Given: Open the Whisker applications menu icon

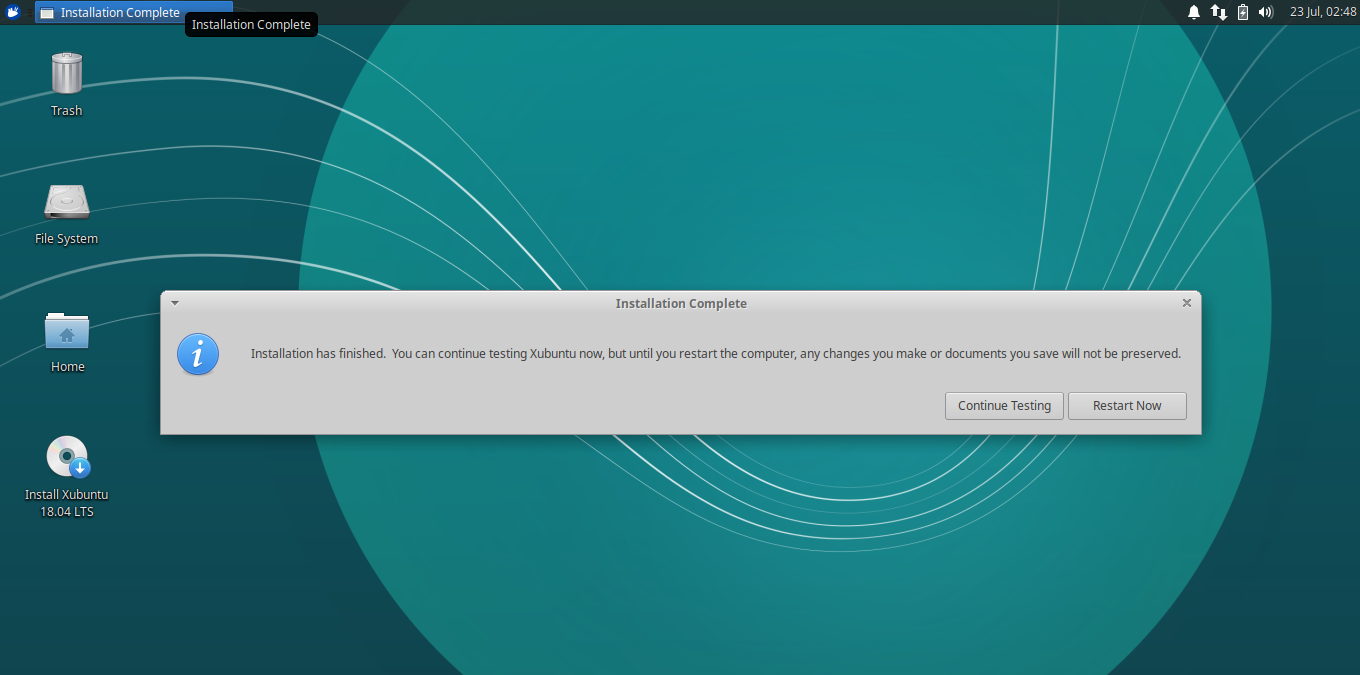Looking at the screenshot, I should click(13, 12).
